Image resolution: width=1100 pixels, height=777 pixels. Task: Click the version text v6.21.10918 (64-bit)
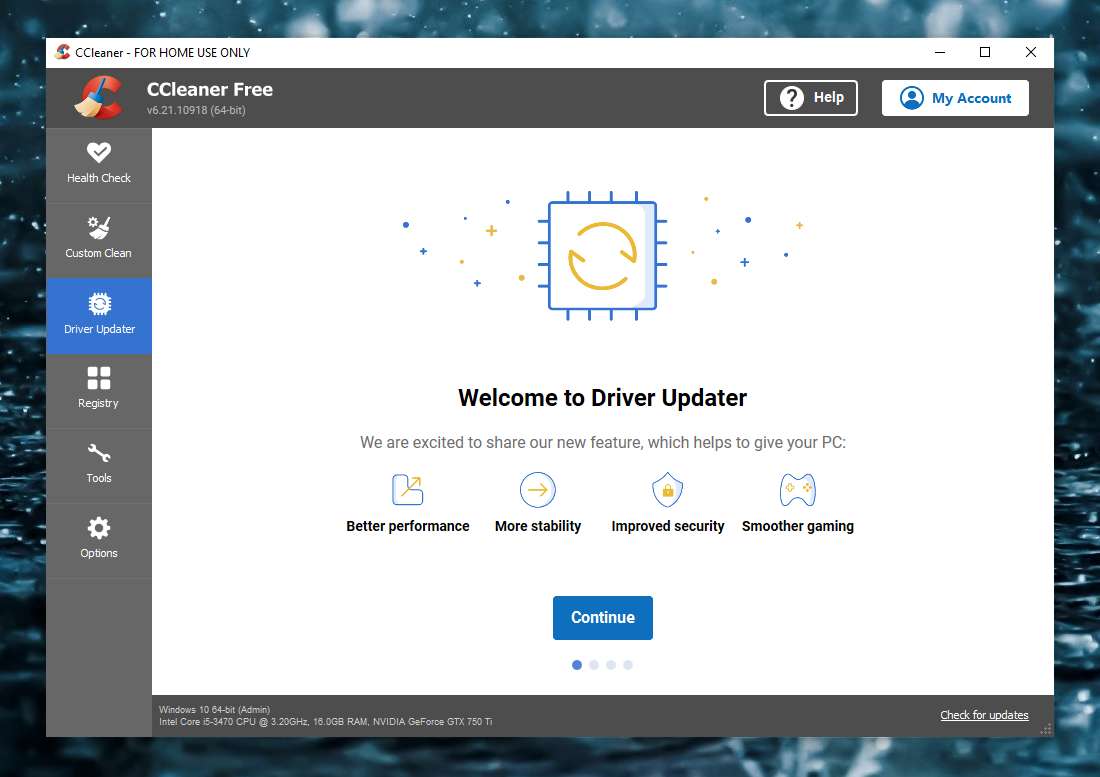point(196,110)
